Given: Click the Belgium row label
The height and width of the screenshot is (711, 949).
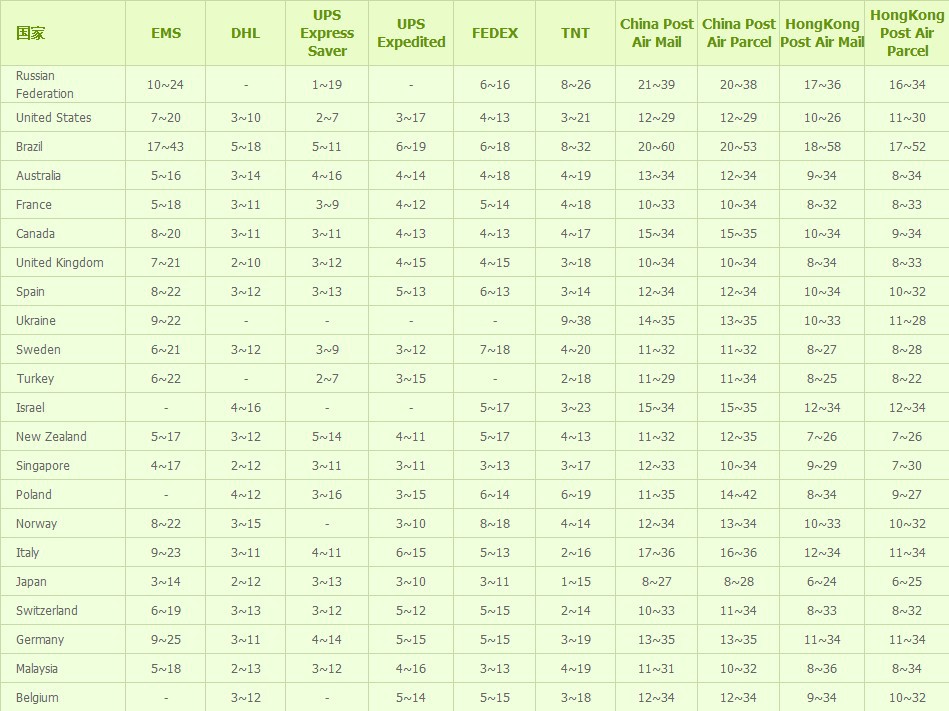Looking at the screenshot, I should 37,698.
